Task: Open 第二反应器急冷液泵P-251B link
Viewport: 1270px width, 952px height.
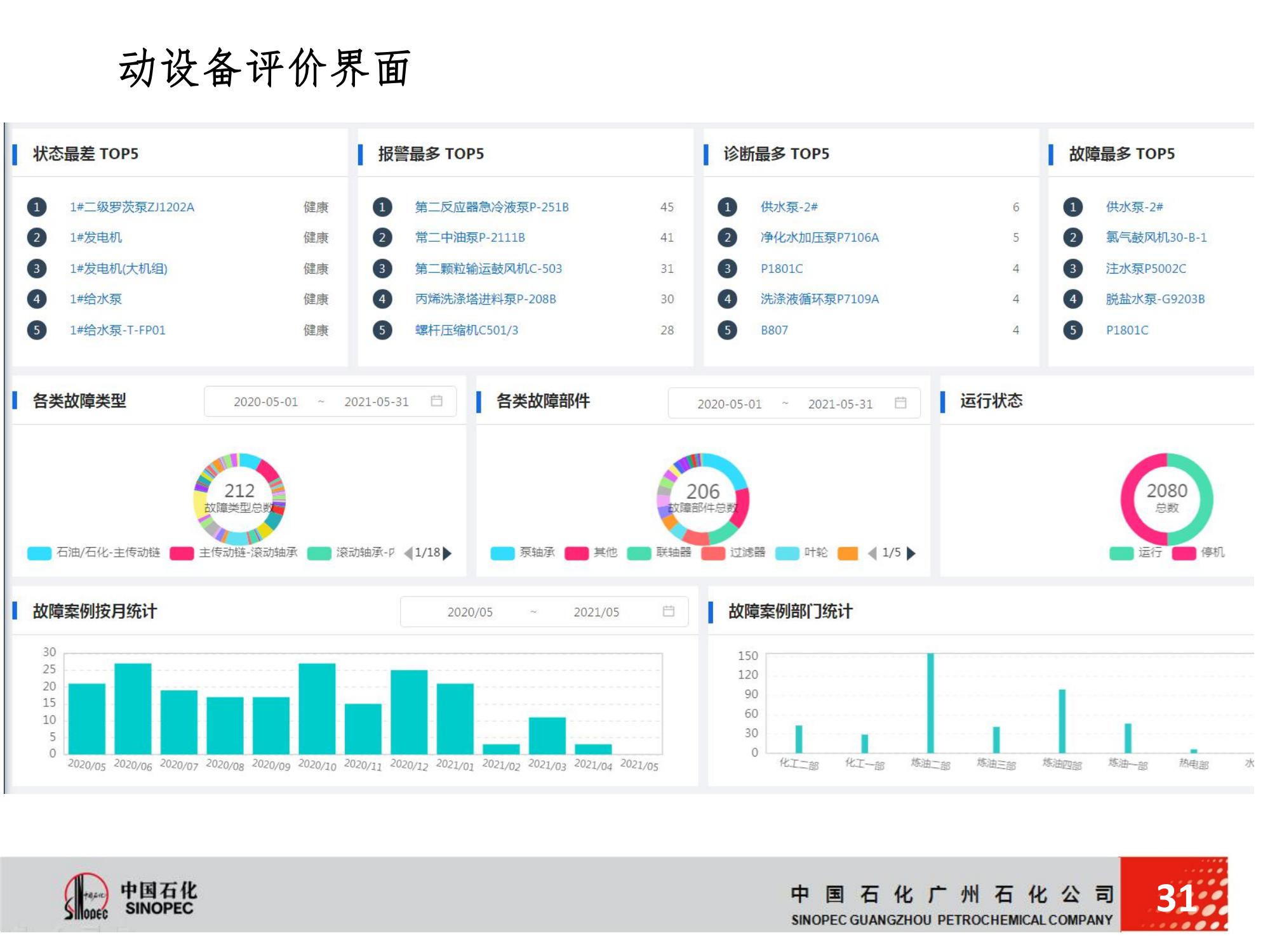Action: 491,207
